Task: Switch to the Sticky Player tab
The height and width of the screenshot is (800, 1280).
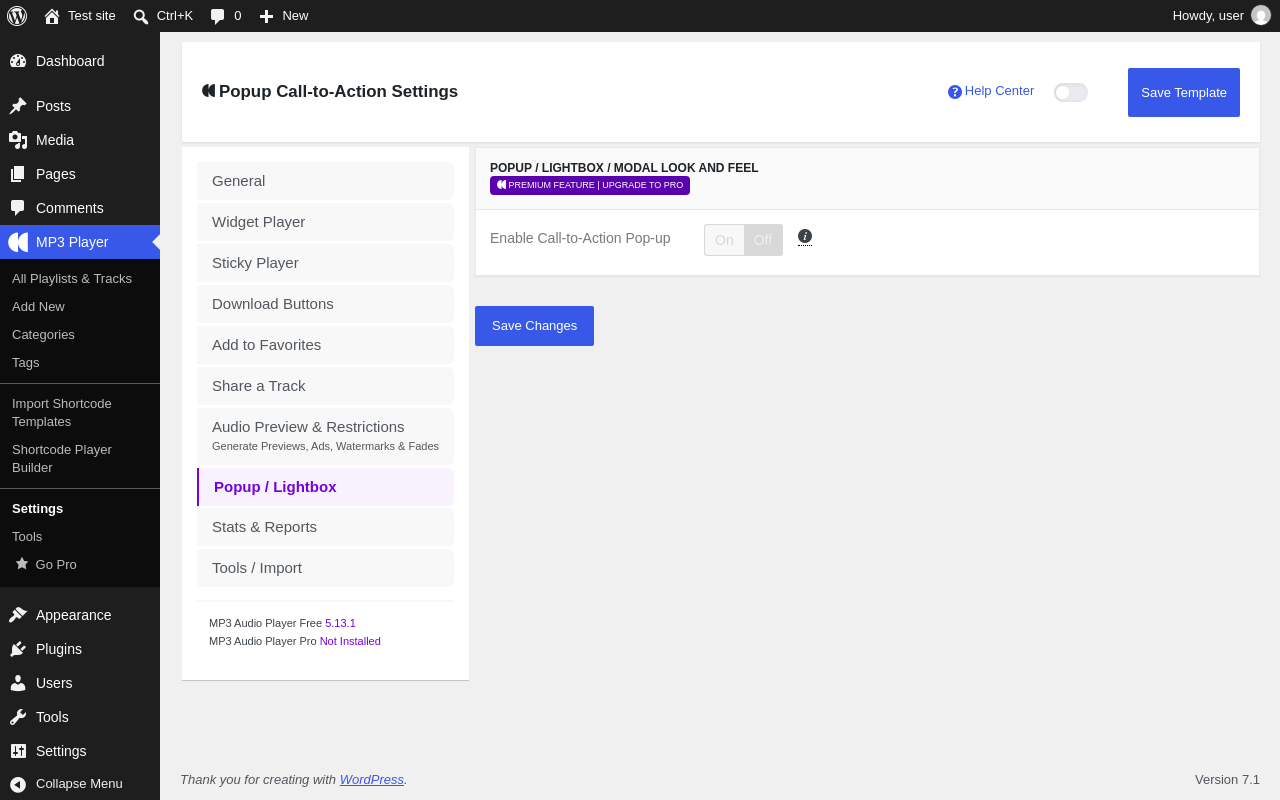Action: (325, 263)
